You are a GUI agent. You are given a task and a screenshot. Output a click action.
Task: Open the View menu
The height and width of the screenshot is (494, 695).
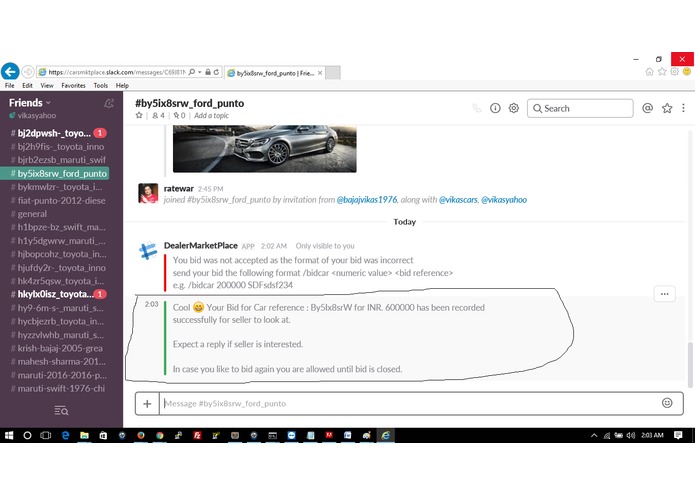click(x=47, y=86)
